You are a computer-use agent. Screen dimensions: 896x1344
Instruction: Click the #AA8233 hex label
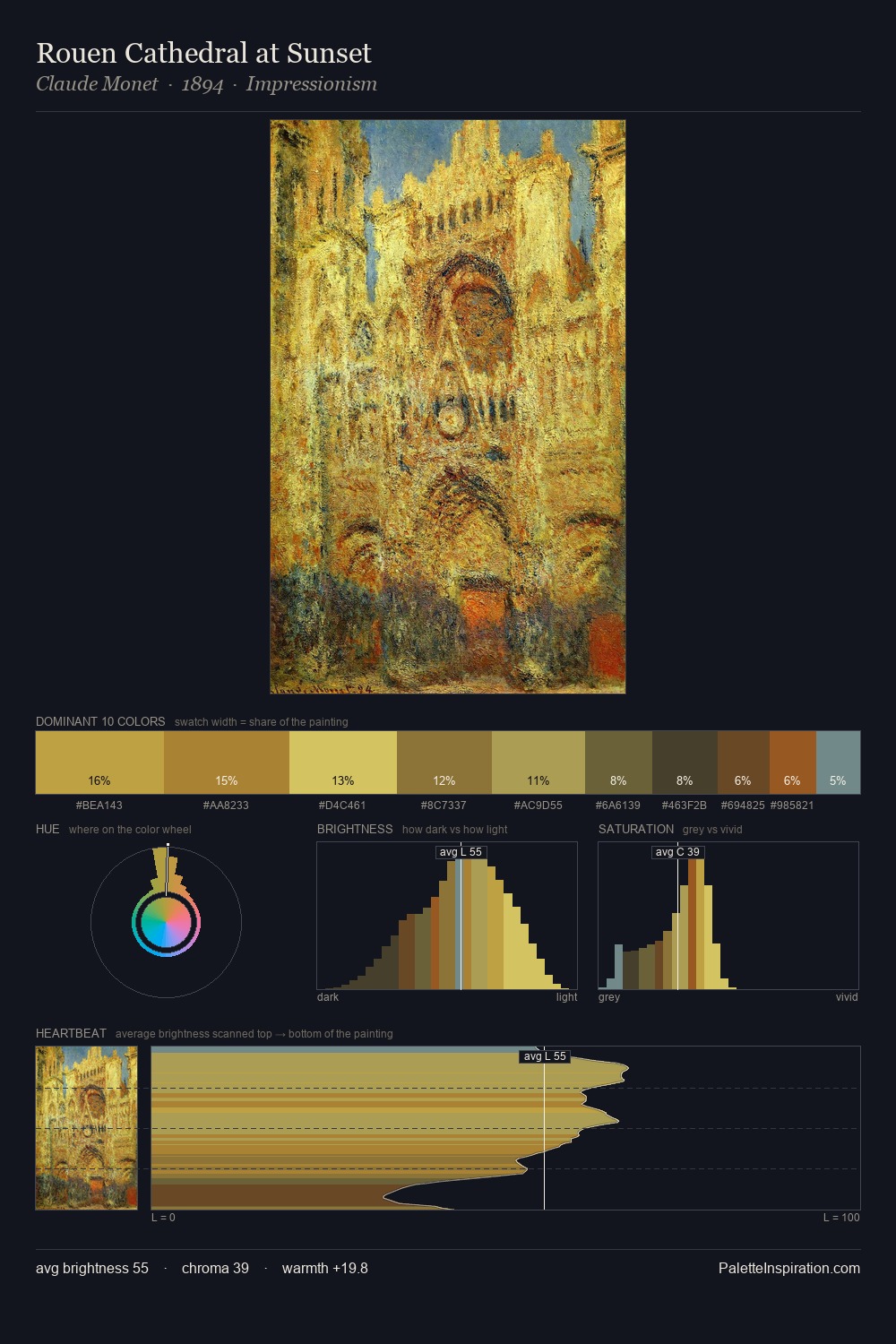pyautogui.click(x=226, y=806)
